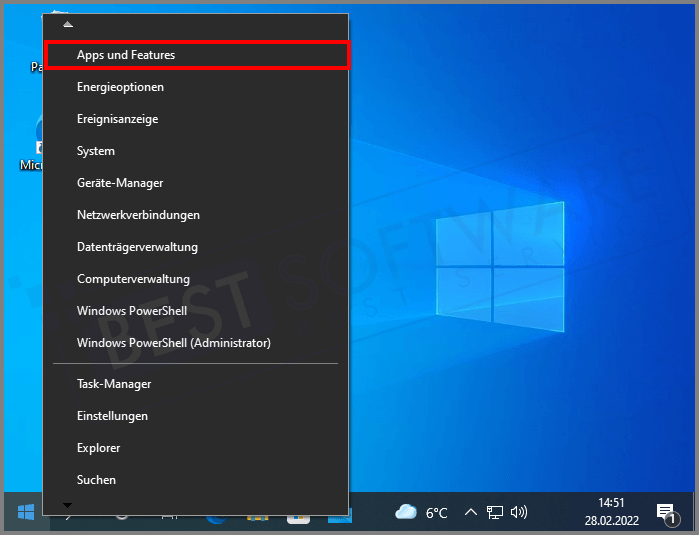700x536 pixels.
Task: Open the weather widget showing 6°C
Action: click(x=422, y=512)
